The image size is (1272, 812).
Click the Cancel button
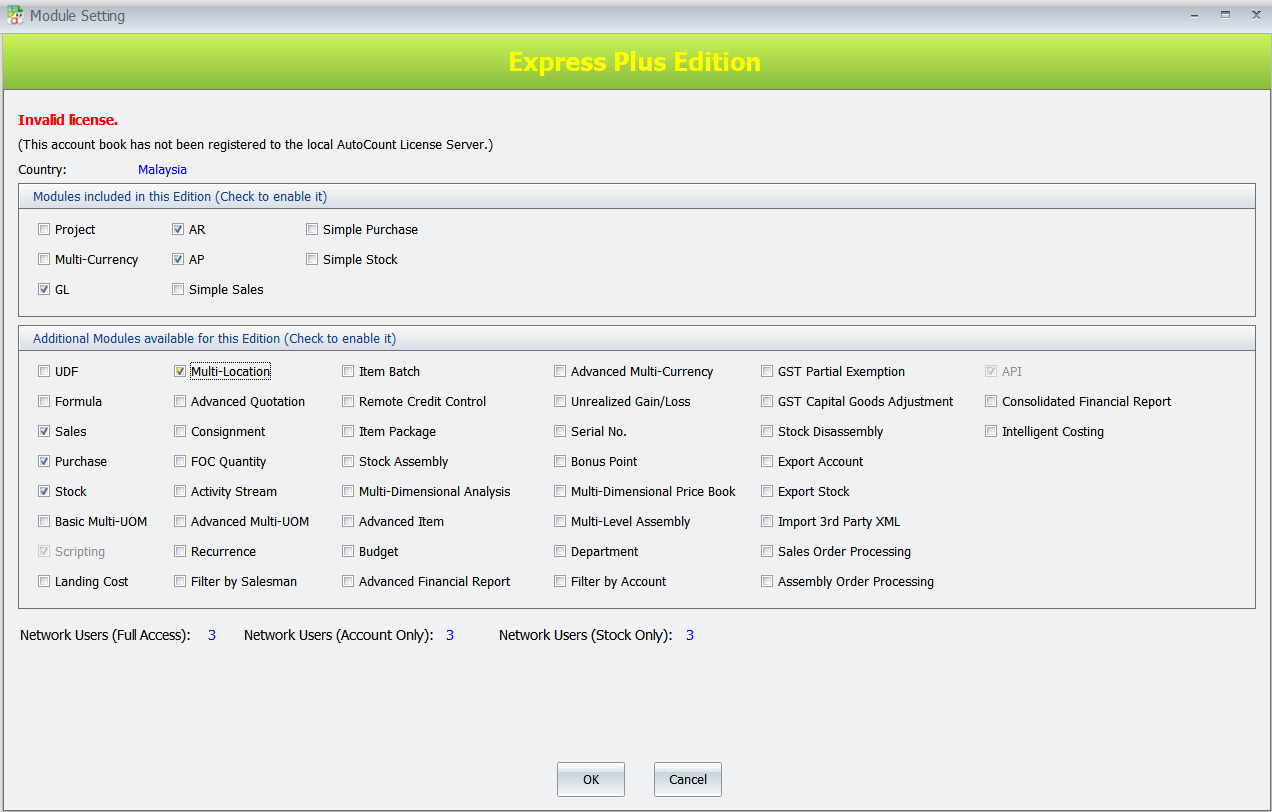click(x=687, y=780)
